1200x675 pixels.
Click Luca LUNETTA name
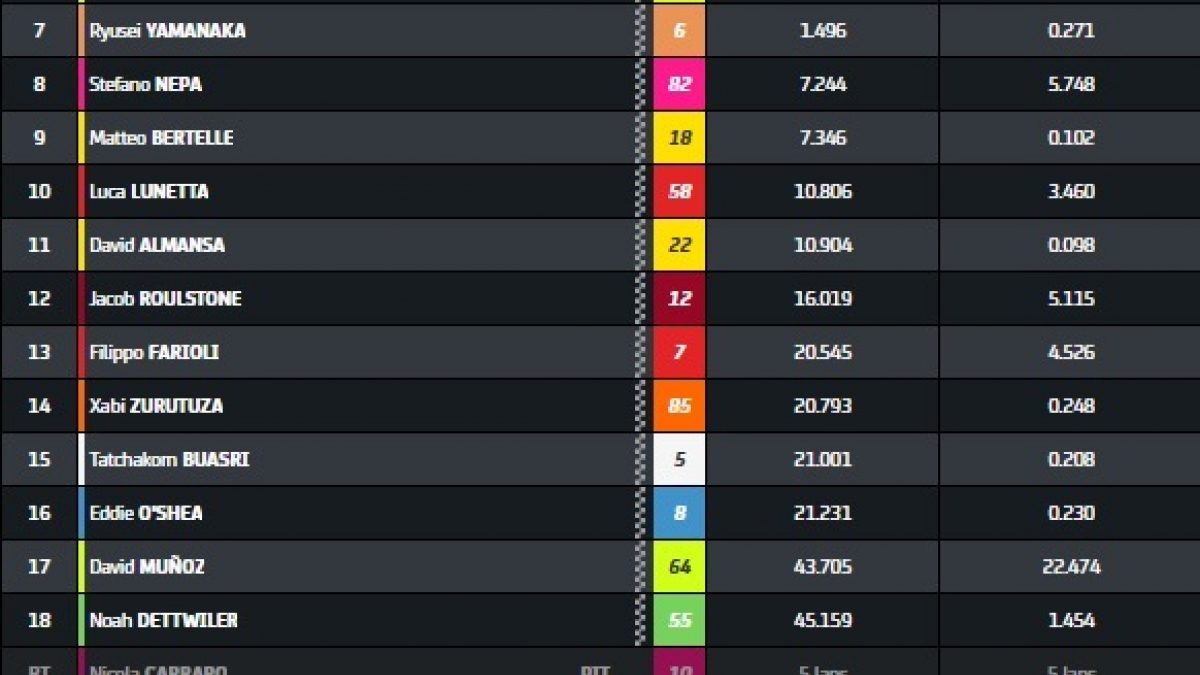[149, 192]
